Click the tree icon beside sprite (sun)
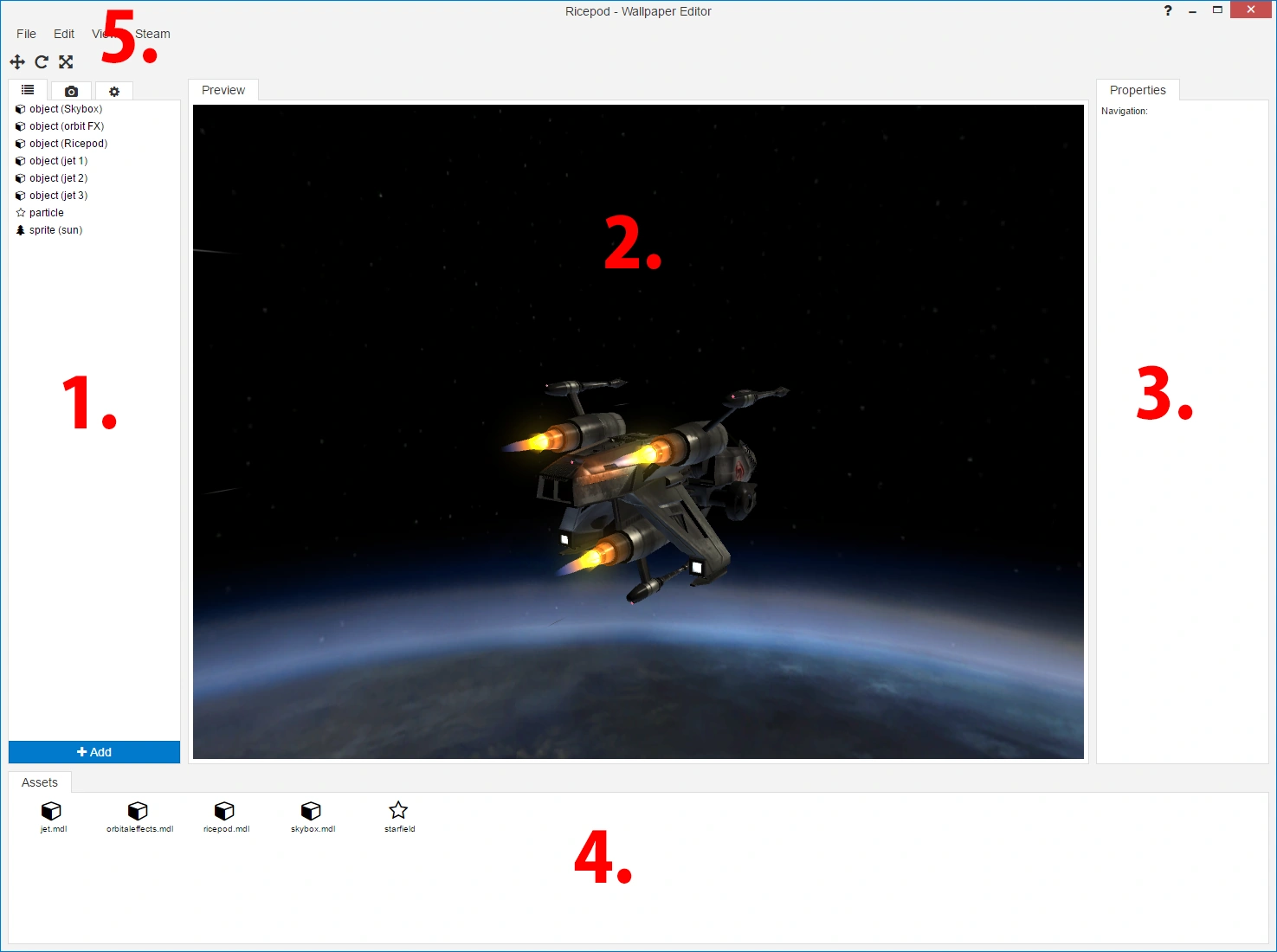 click(21, 230)
